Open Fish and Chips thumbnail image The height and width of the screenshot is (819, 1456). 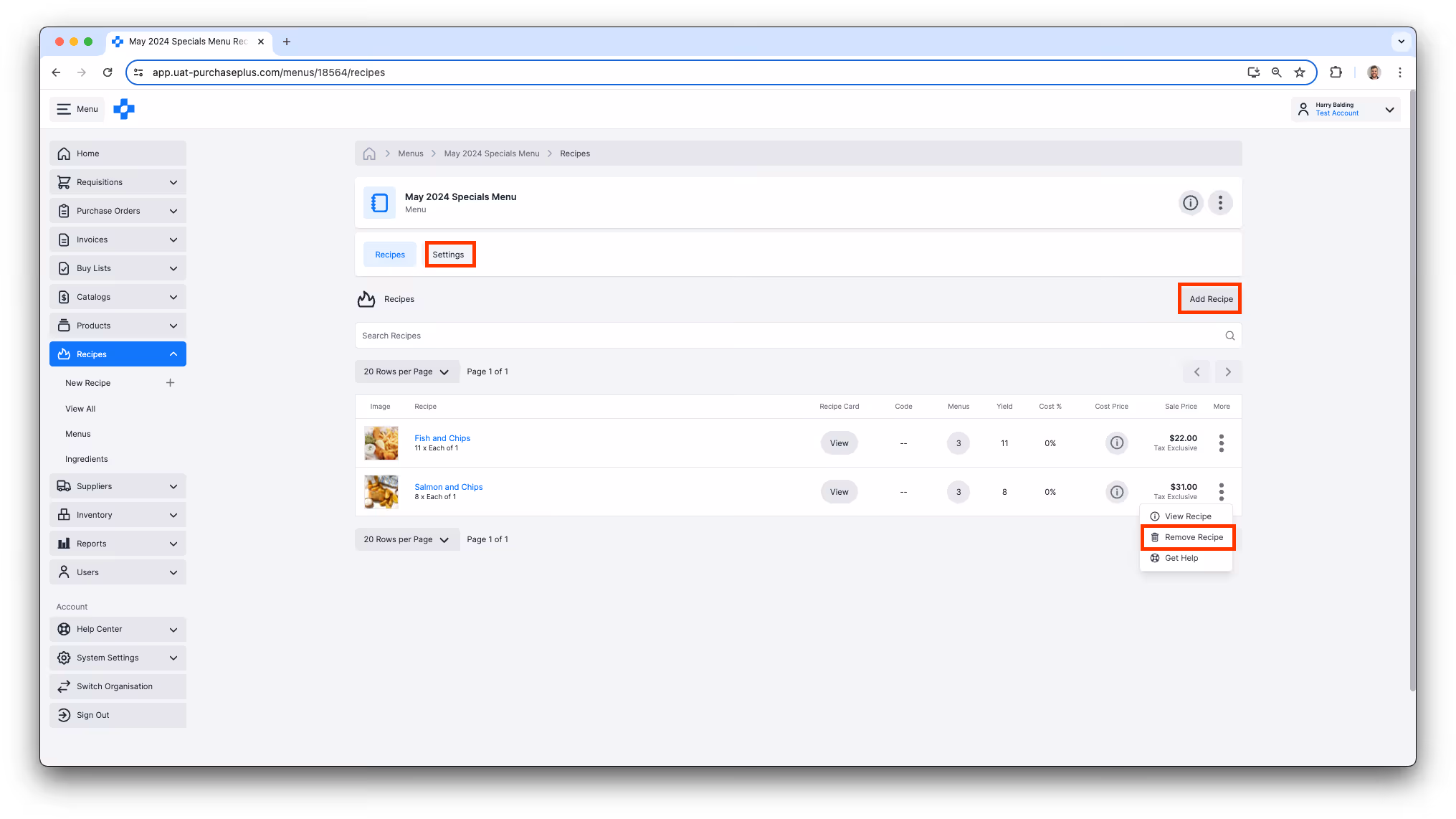[x=381, y=443]
